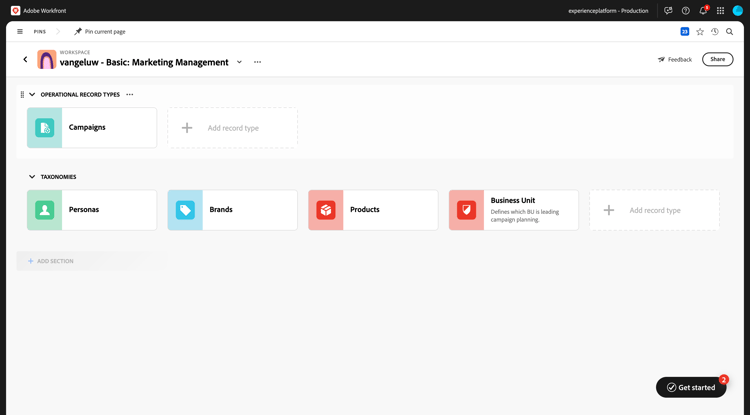Go back using the left arrow
The image size is (750, 415).
click(x=25, y=59)
